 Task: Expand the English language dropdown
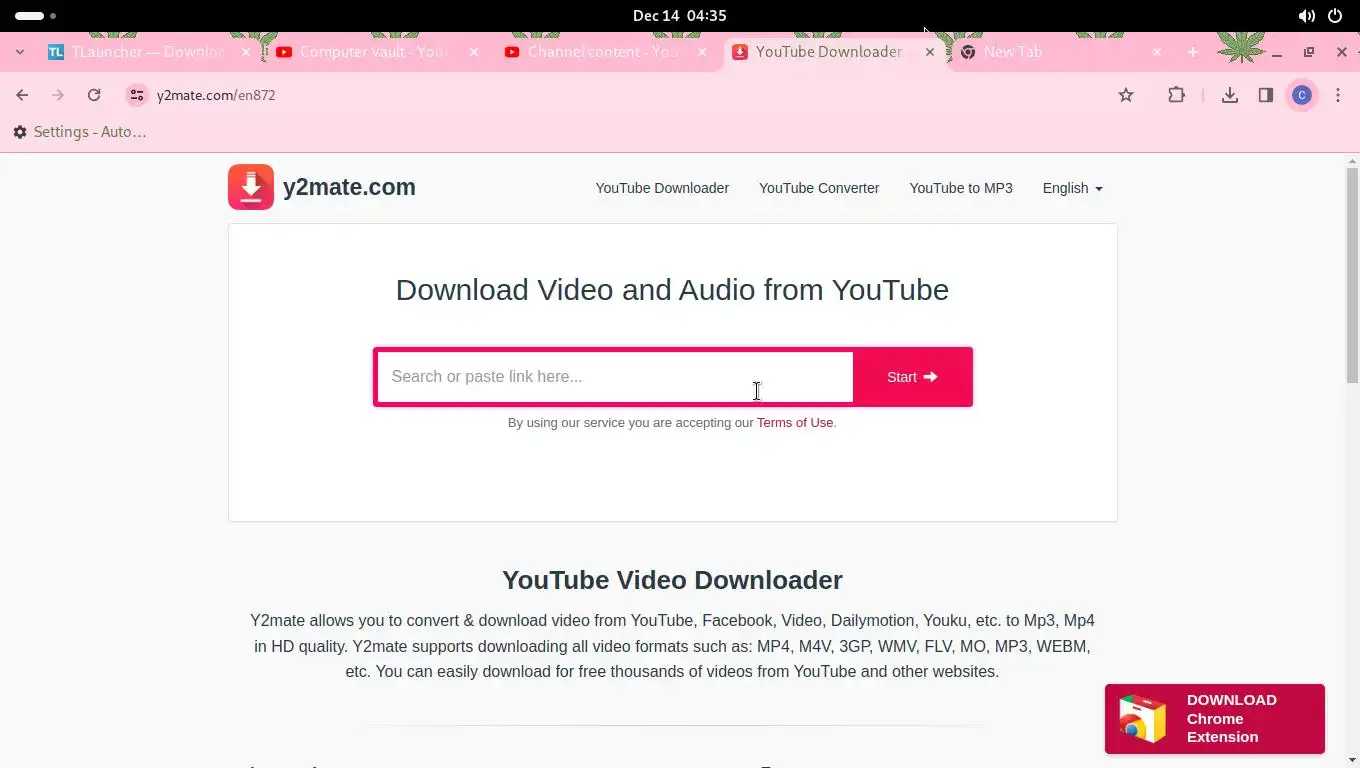(1072, 188)
